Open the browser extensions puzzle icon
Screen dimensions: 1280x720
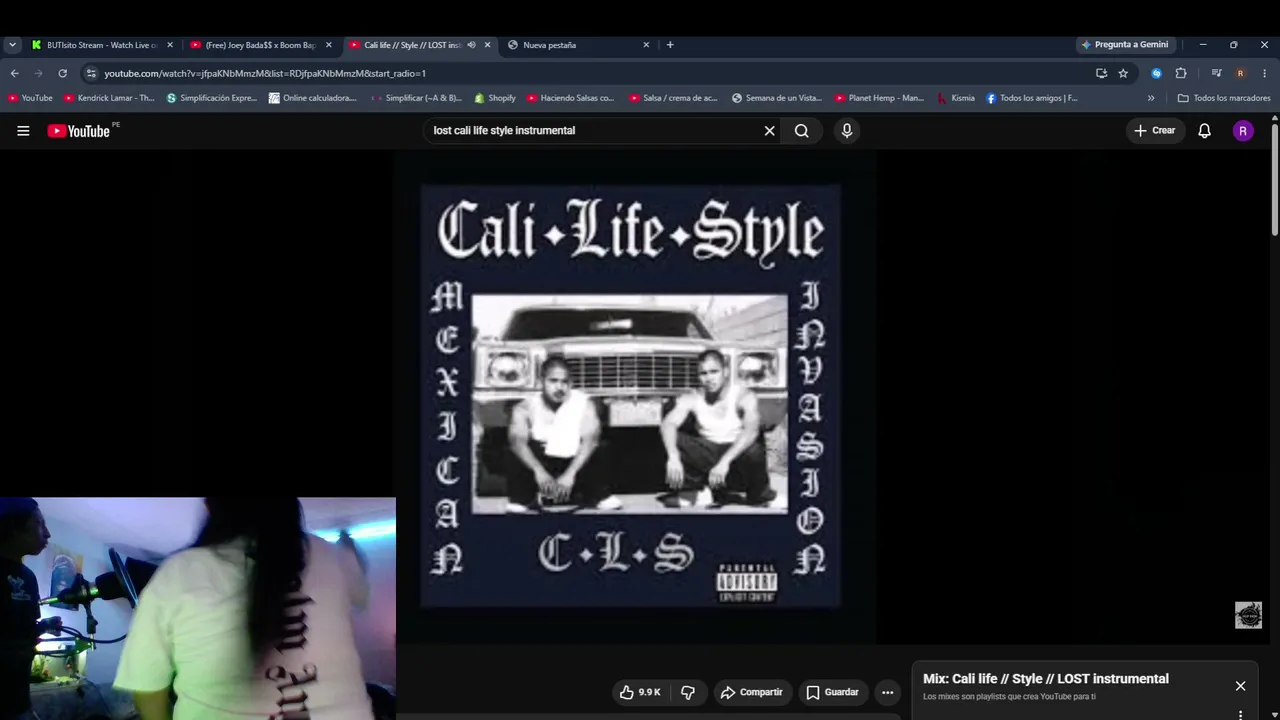tap(1181, 73)
